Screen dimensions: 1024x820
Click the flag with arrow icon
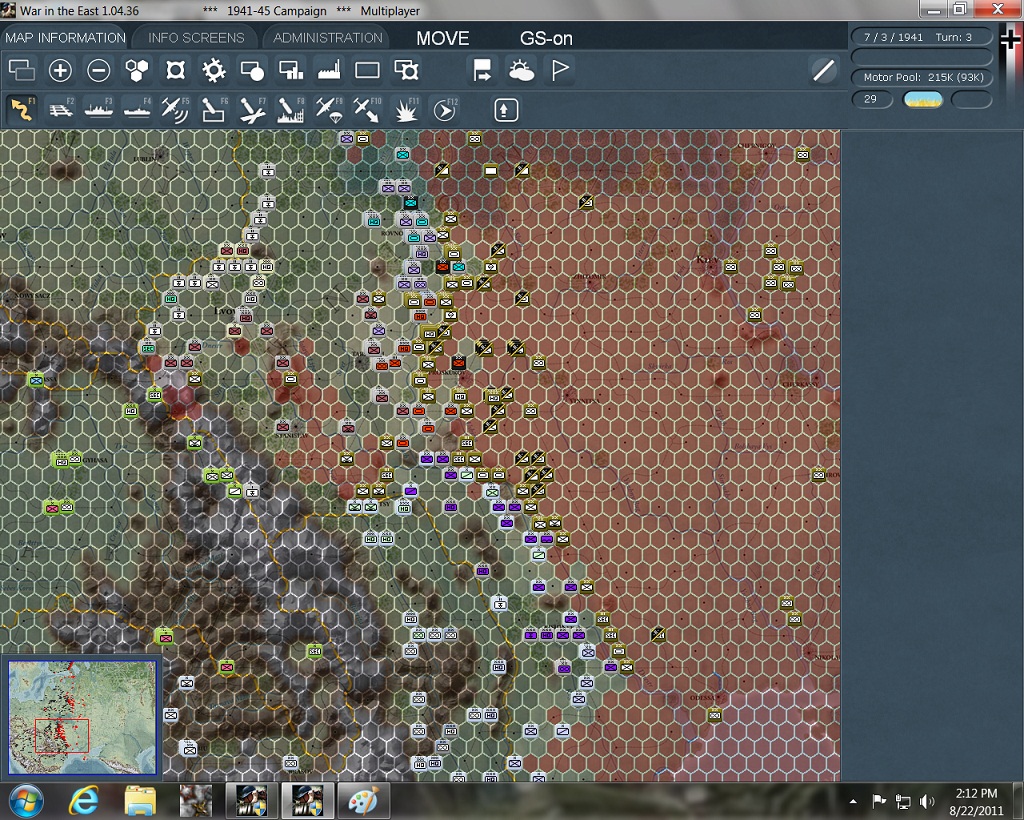(483, 70)
